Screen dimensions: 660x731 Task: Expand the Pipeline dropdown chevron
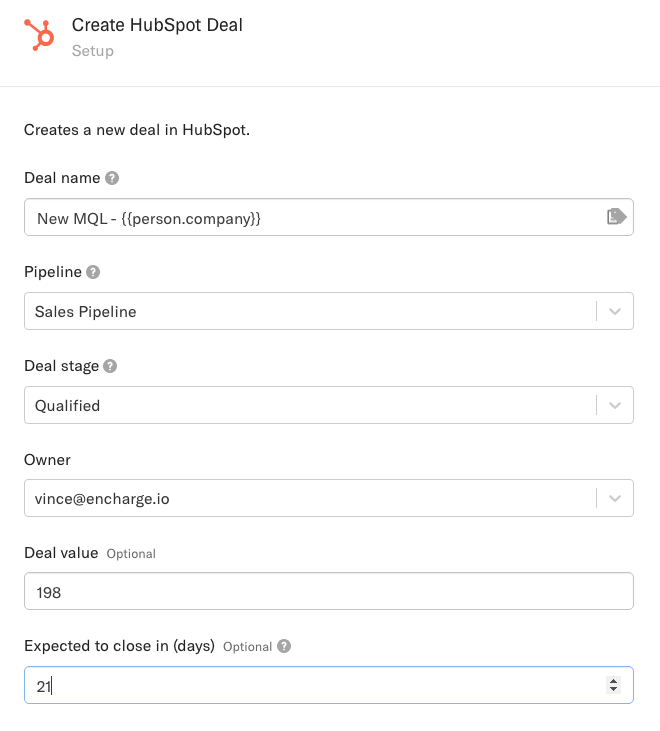point(614,311)
